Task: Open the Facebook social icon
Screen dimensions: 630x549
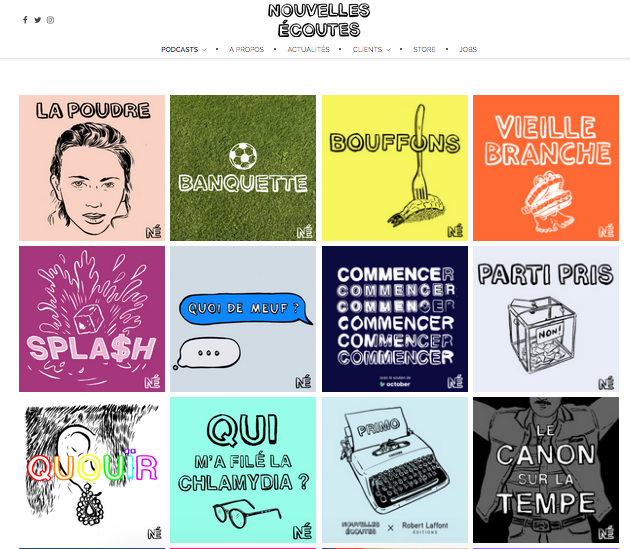Action: point(25,20)
